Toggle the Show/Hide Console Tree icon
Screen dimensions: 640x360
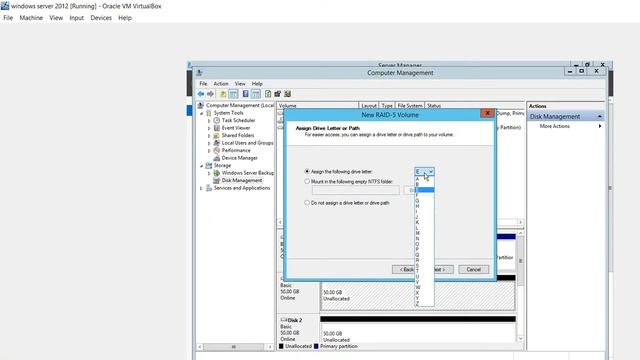[233, 94]
